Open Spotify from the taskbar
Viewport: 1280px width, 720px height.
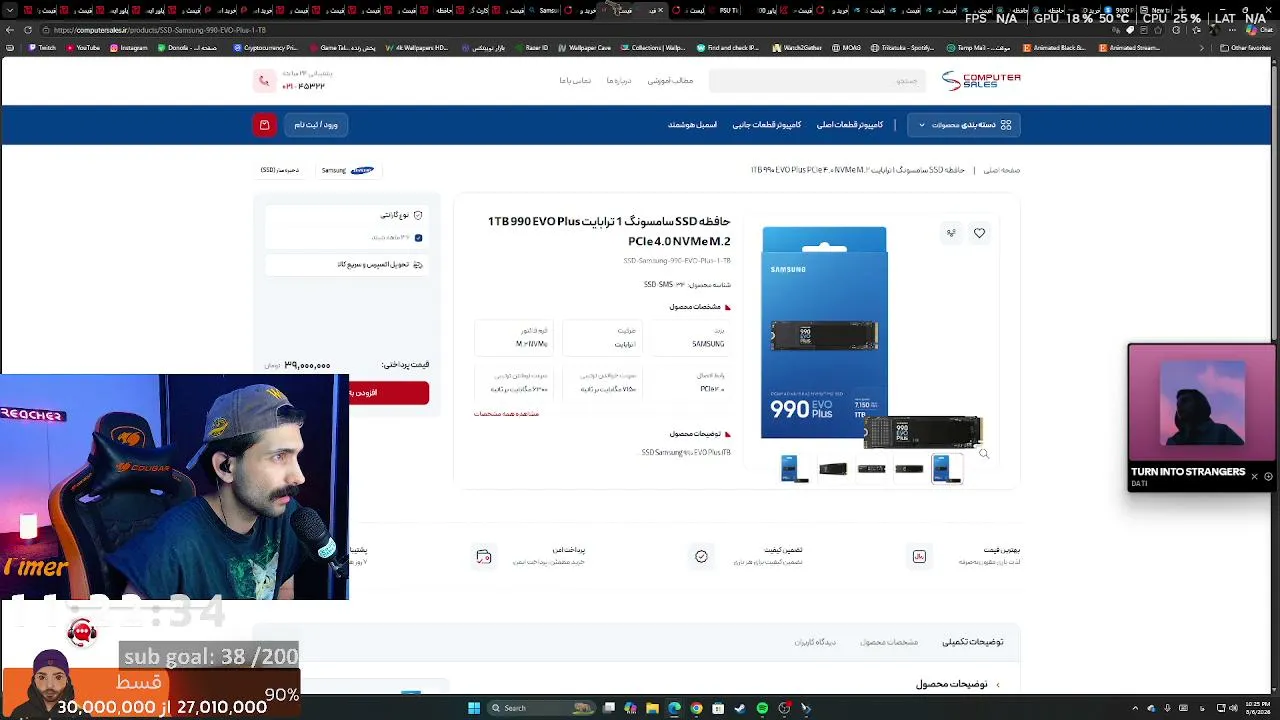[x=762, y=708]
